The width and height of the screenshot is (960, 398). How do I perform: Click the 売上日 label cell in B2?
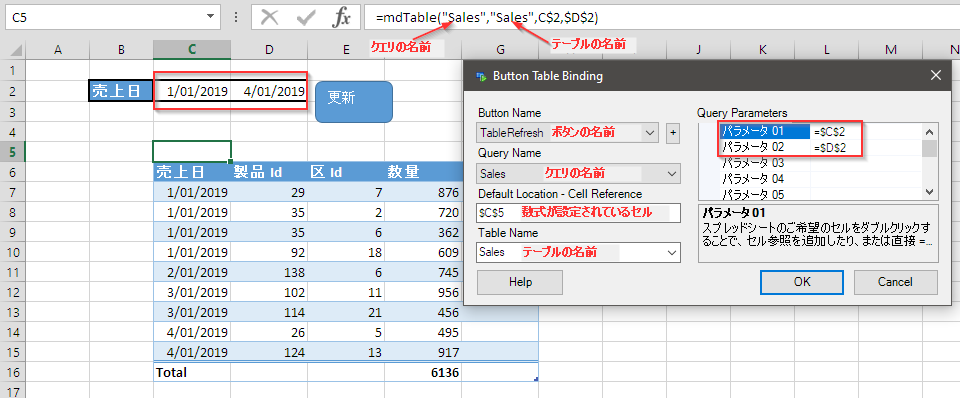121,91
